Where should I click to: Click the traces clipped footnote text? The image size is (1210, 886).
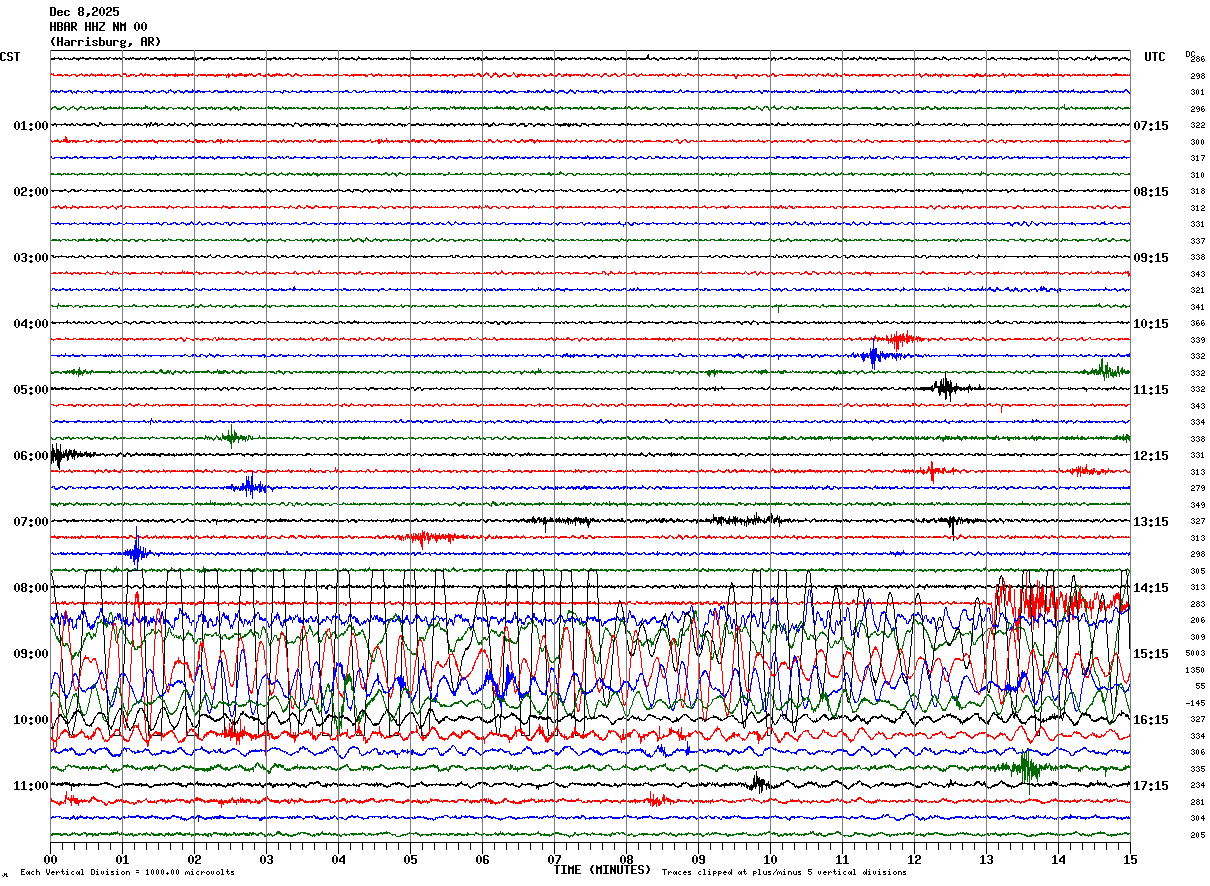(784, 873)
